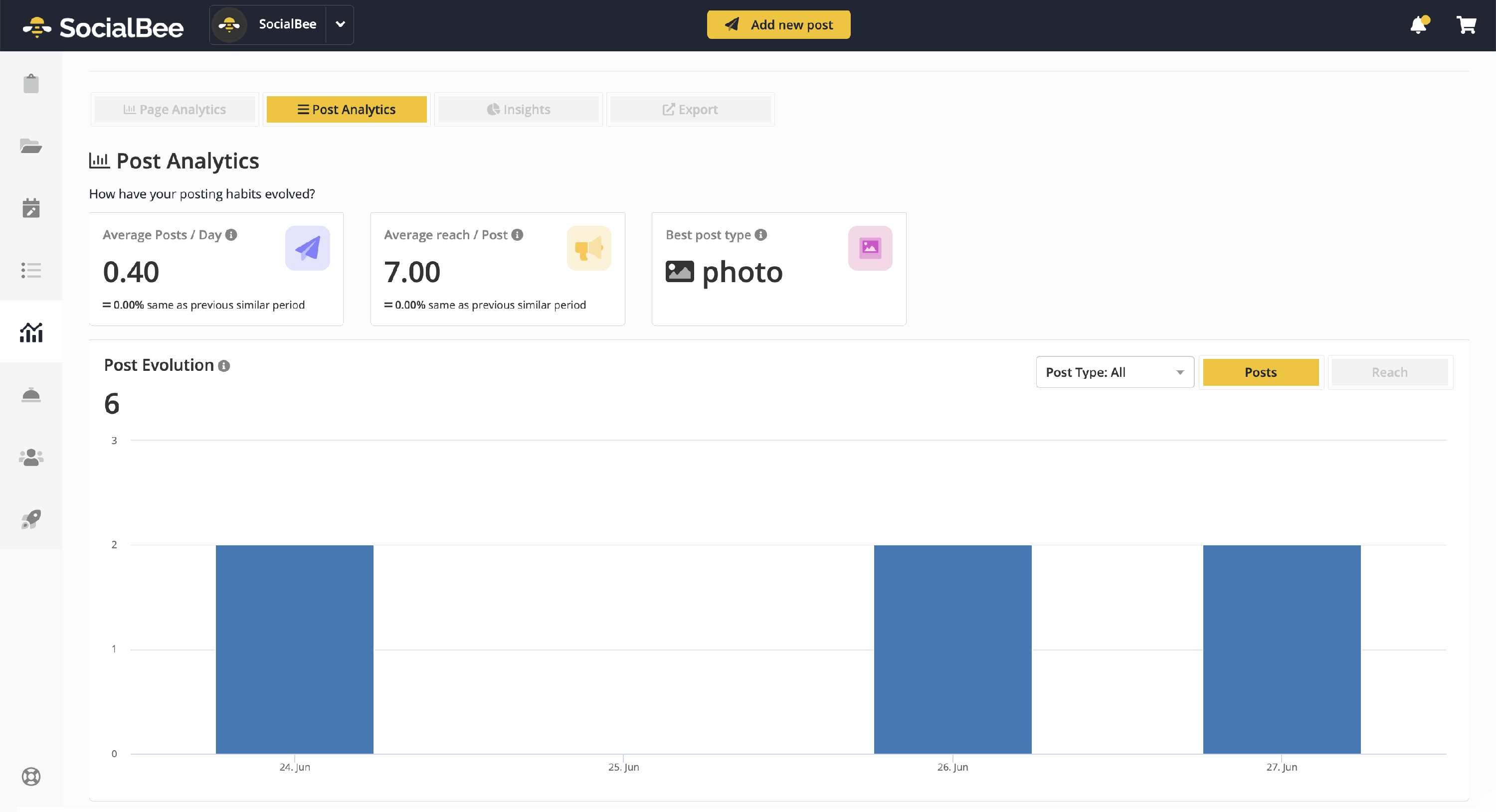This screenshot has height=812, width=1496.
Task: Click the 24. Jun bar in chart
Action: coord(294,649)
